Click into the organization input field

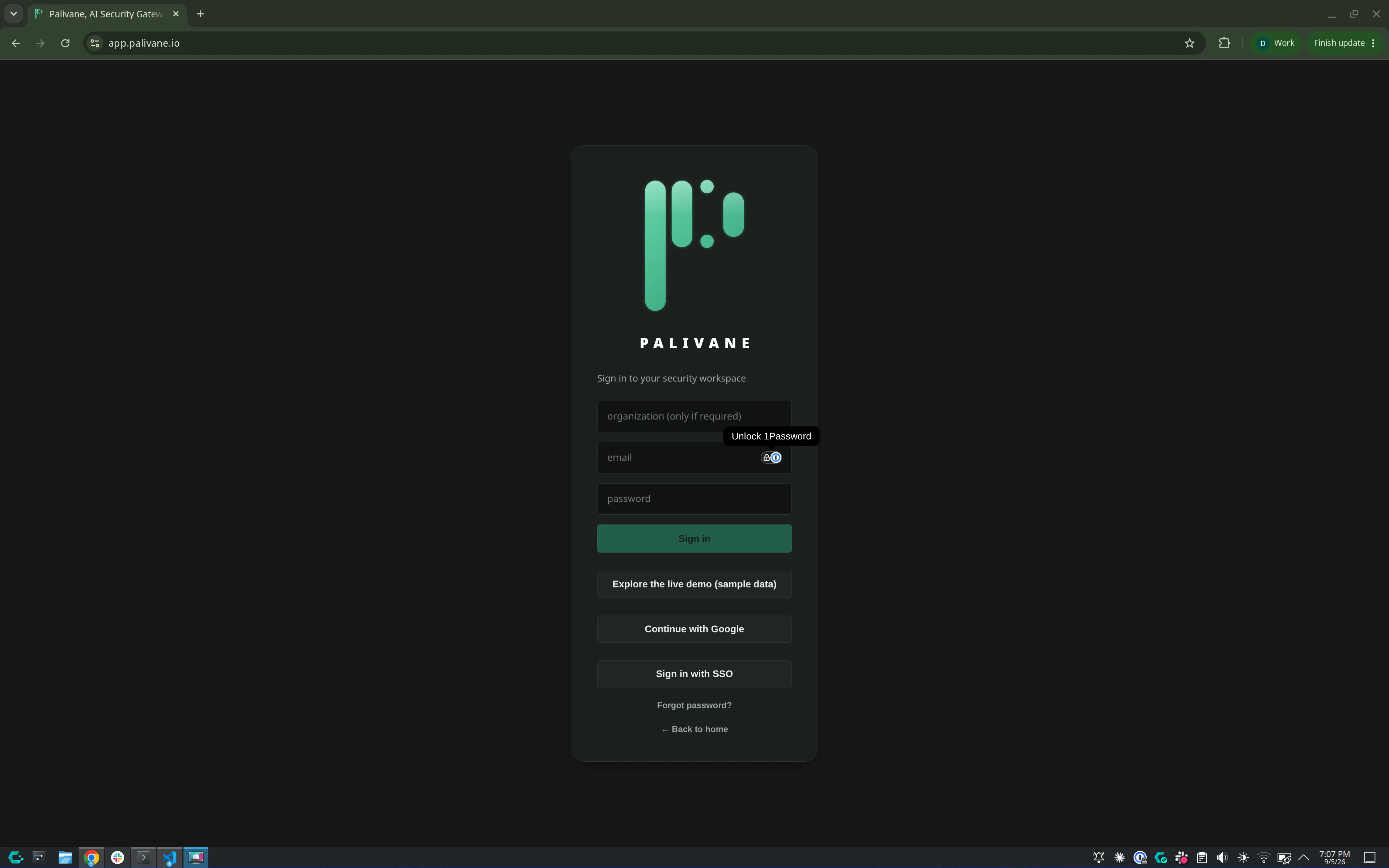(x=694, y=416)
